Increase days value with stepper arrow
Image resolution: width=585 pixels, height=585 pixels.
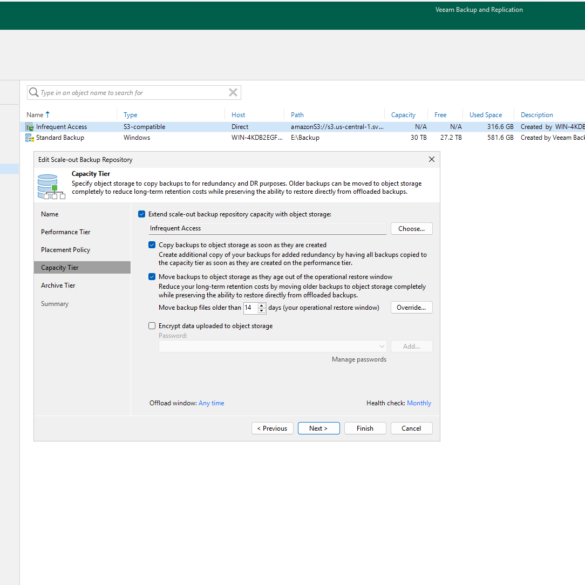click(262, 305)
